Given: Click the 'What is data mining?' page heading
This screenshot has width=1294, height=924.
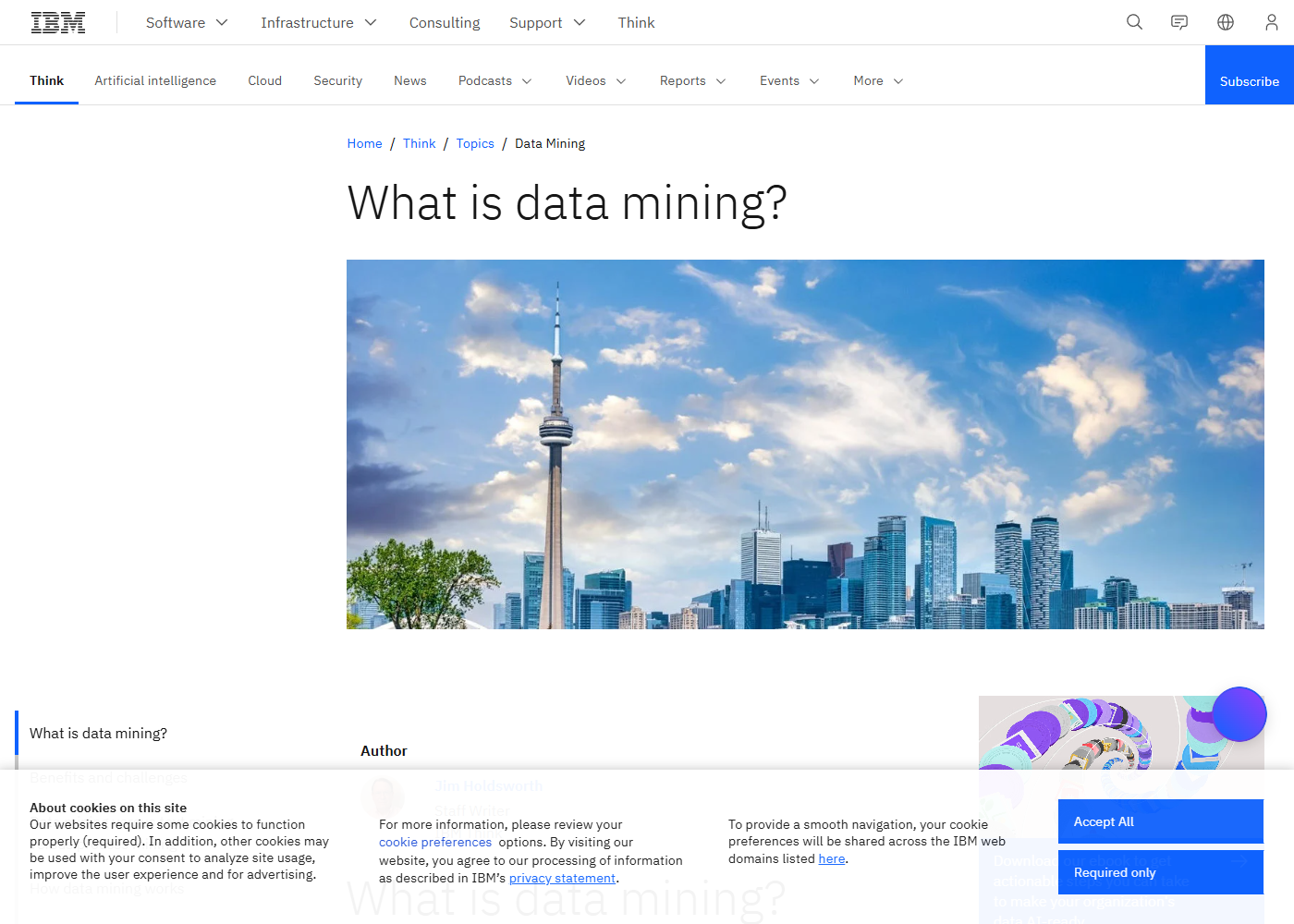Looking at the screenshot, I should pos(567,202).
